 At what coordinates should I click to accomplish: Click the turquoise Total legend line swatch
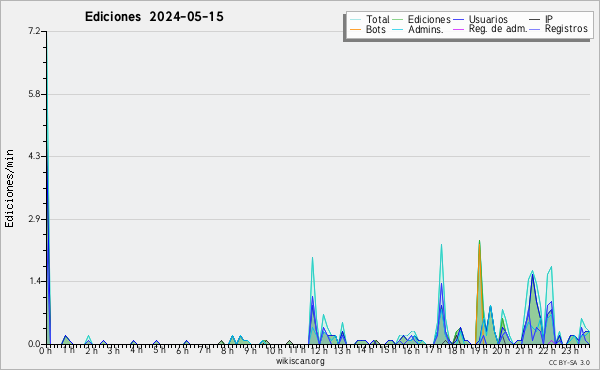point(355,20)
